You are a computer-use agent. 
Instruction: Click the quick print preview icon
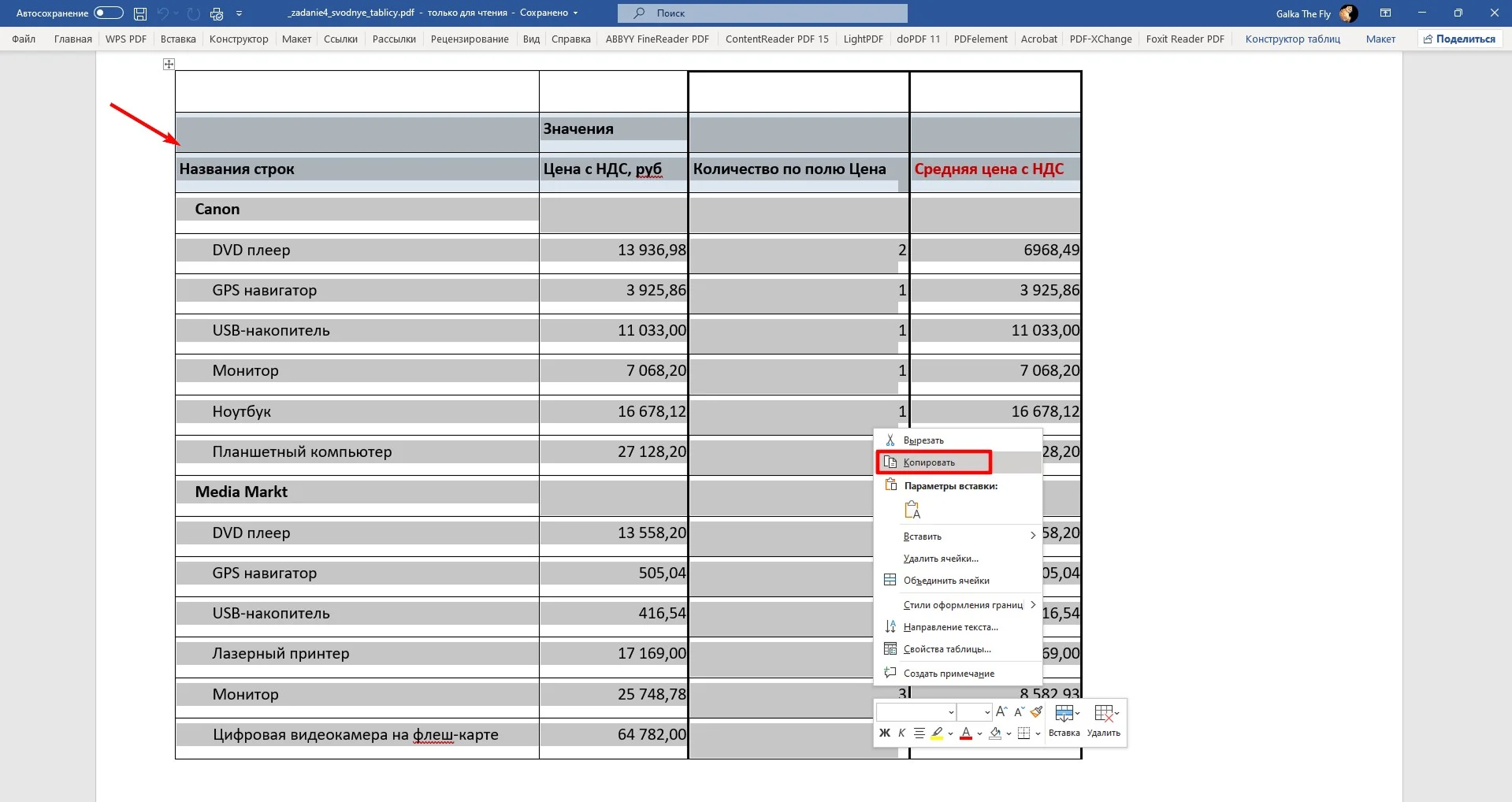pos(217,13)
